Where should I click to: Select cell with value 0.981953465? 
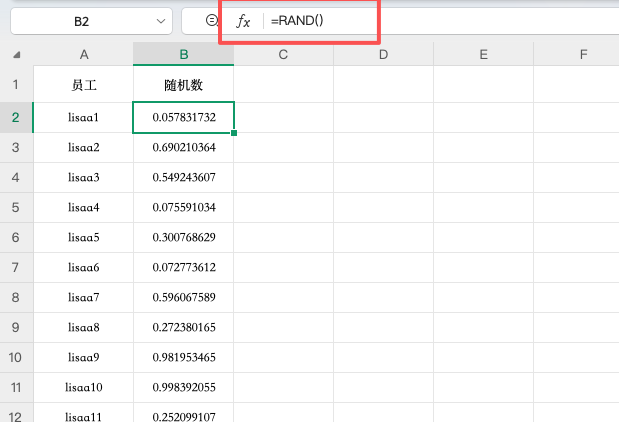coord(184,357)
